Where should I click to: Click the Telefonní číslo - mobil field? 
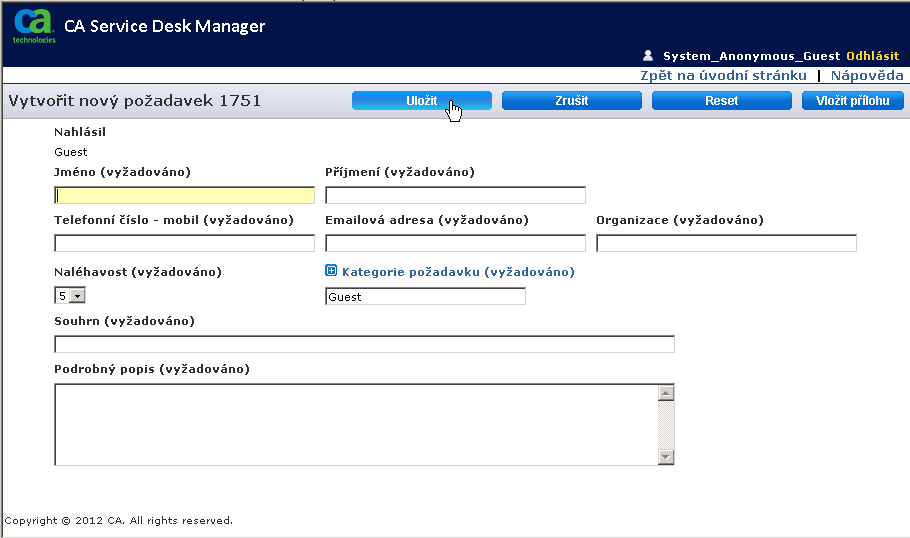tap(185, 243)
